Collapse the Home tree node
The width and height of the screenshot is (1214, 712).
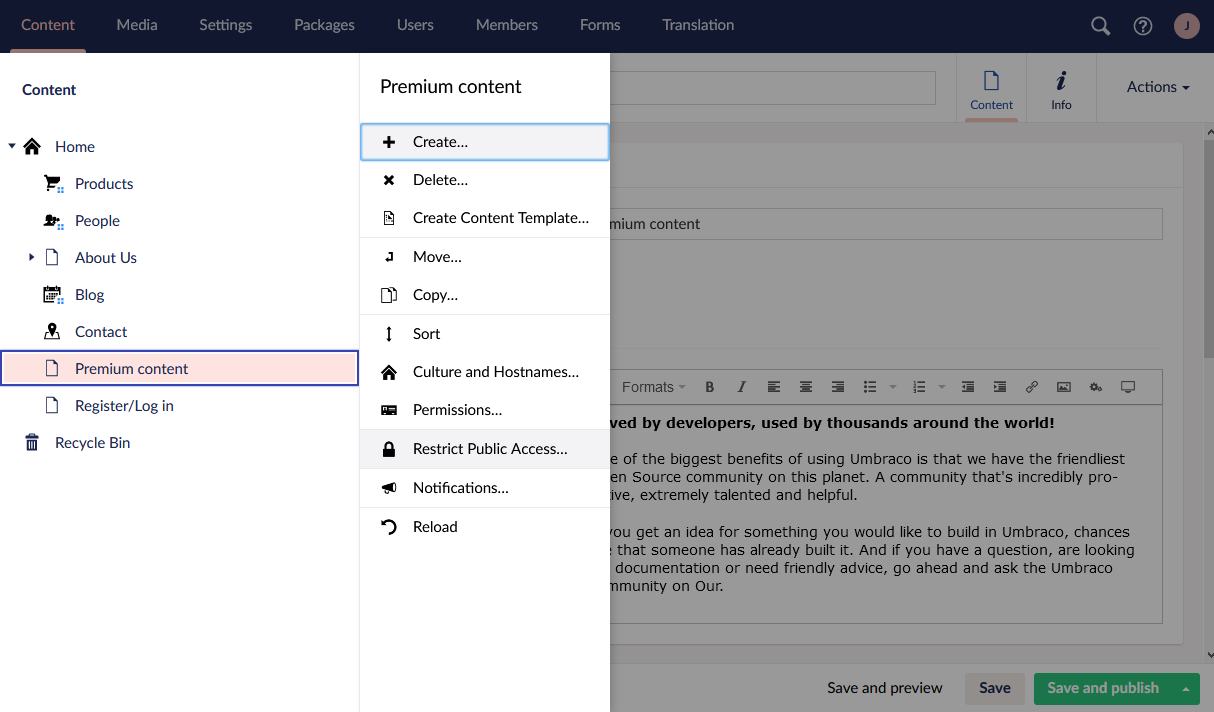tap(12, 146)
